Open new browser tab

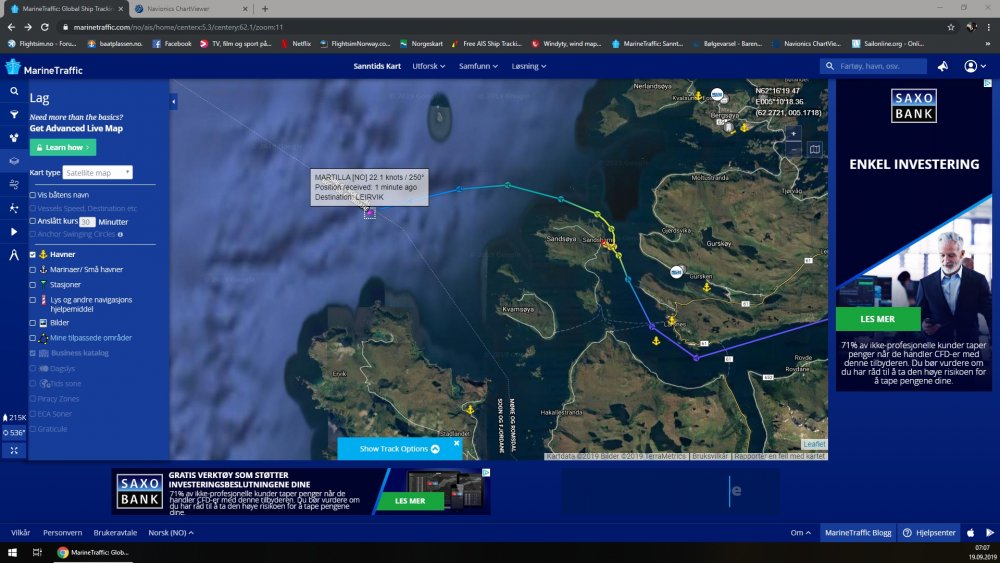click(x=265, y=9)
